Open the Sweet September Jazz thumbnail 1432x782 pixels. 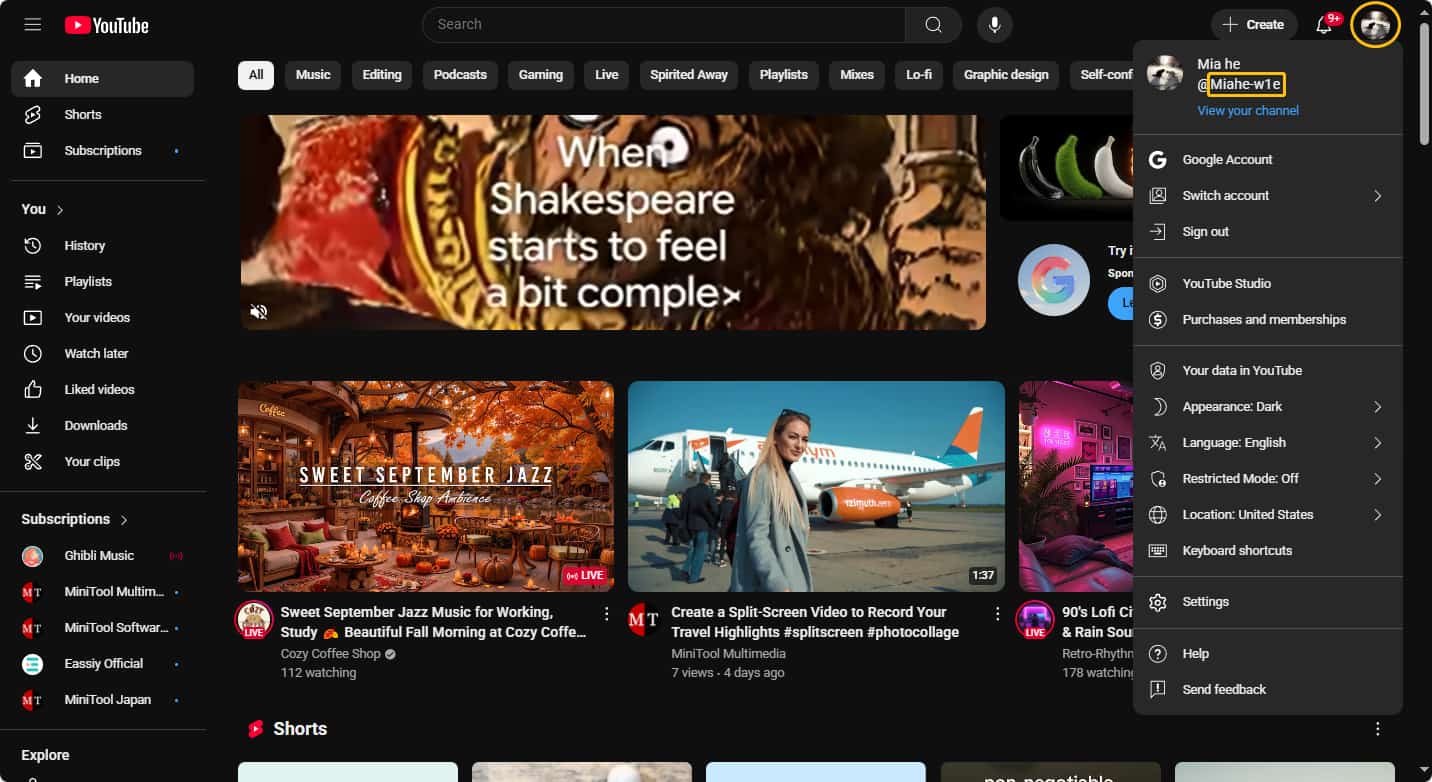tap(426, 486)
